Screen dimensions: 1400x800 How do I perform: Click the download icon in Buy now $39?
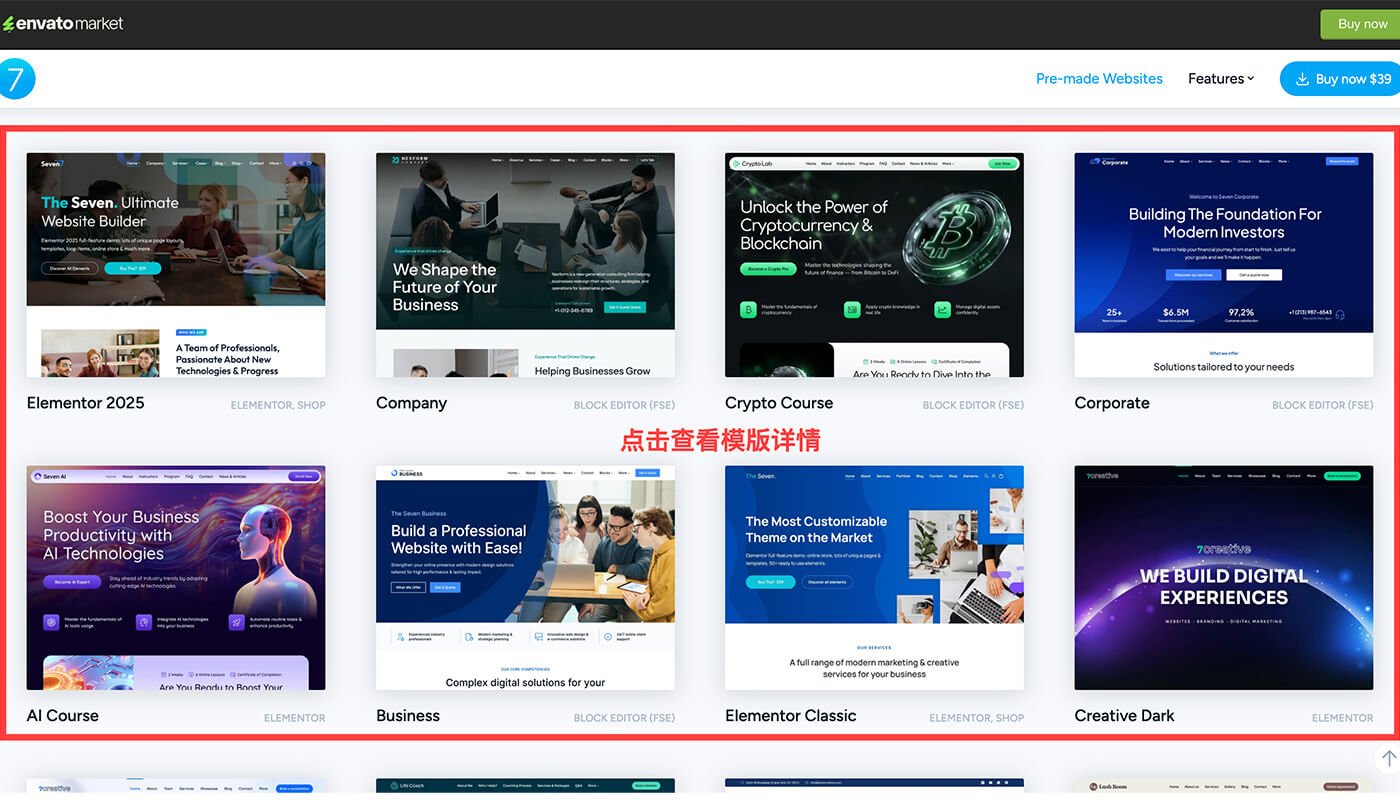(1302, 79)
